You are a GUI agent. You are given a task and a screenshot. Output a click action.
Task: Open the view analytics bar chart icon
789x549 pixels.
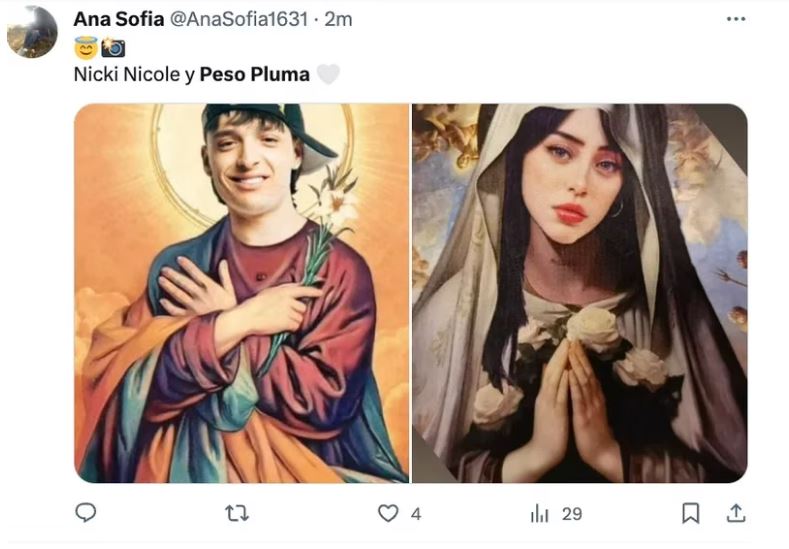pos(539,513)
